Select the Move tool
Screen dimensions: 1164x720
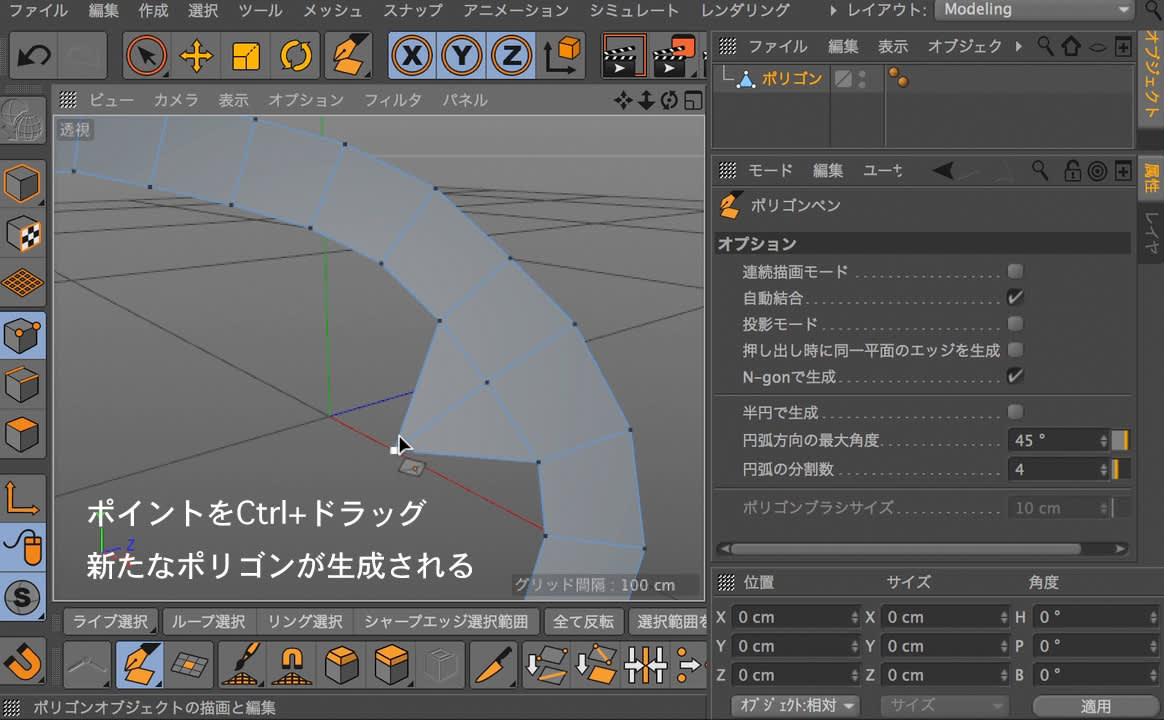click(196, 55)
